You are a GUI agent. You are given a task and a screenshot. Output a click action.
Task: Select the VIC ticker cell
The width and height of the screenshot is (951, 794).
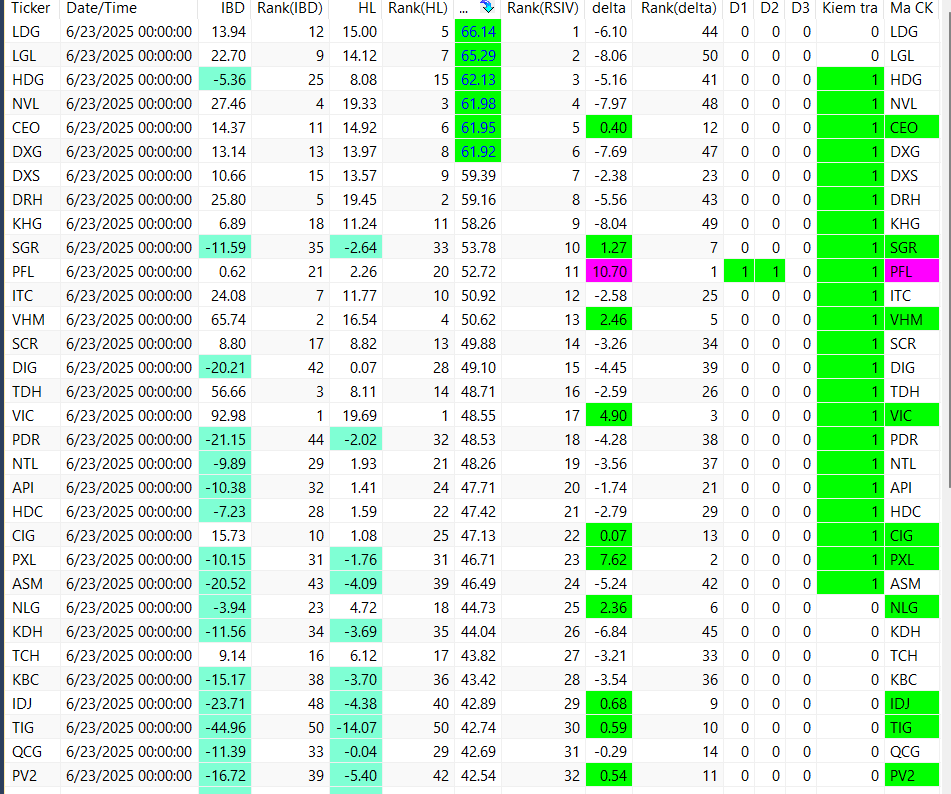33,416
